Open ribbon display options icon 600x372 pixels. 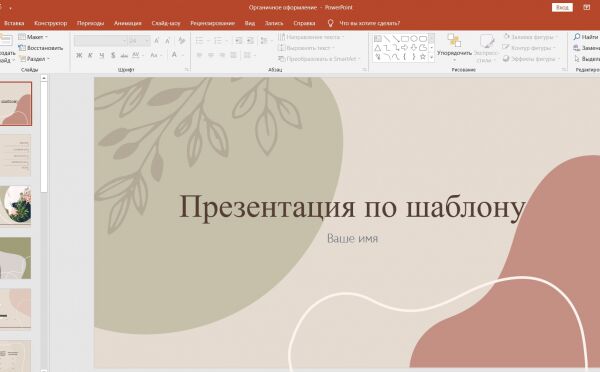tap(587, 7)
